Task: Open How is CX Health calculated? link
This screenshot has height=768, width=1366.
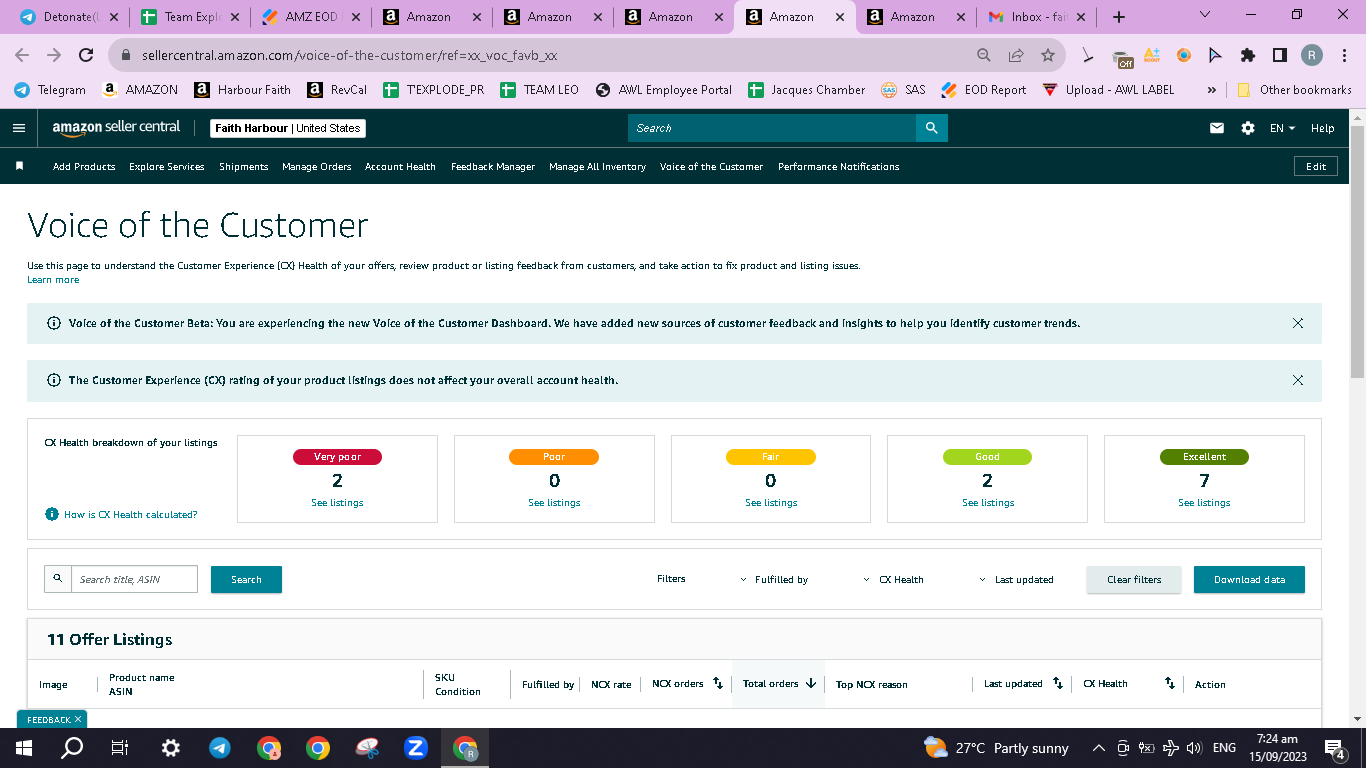Action: click(131, 514)
